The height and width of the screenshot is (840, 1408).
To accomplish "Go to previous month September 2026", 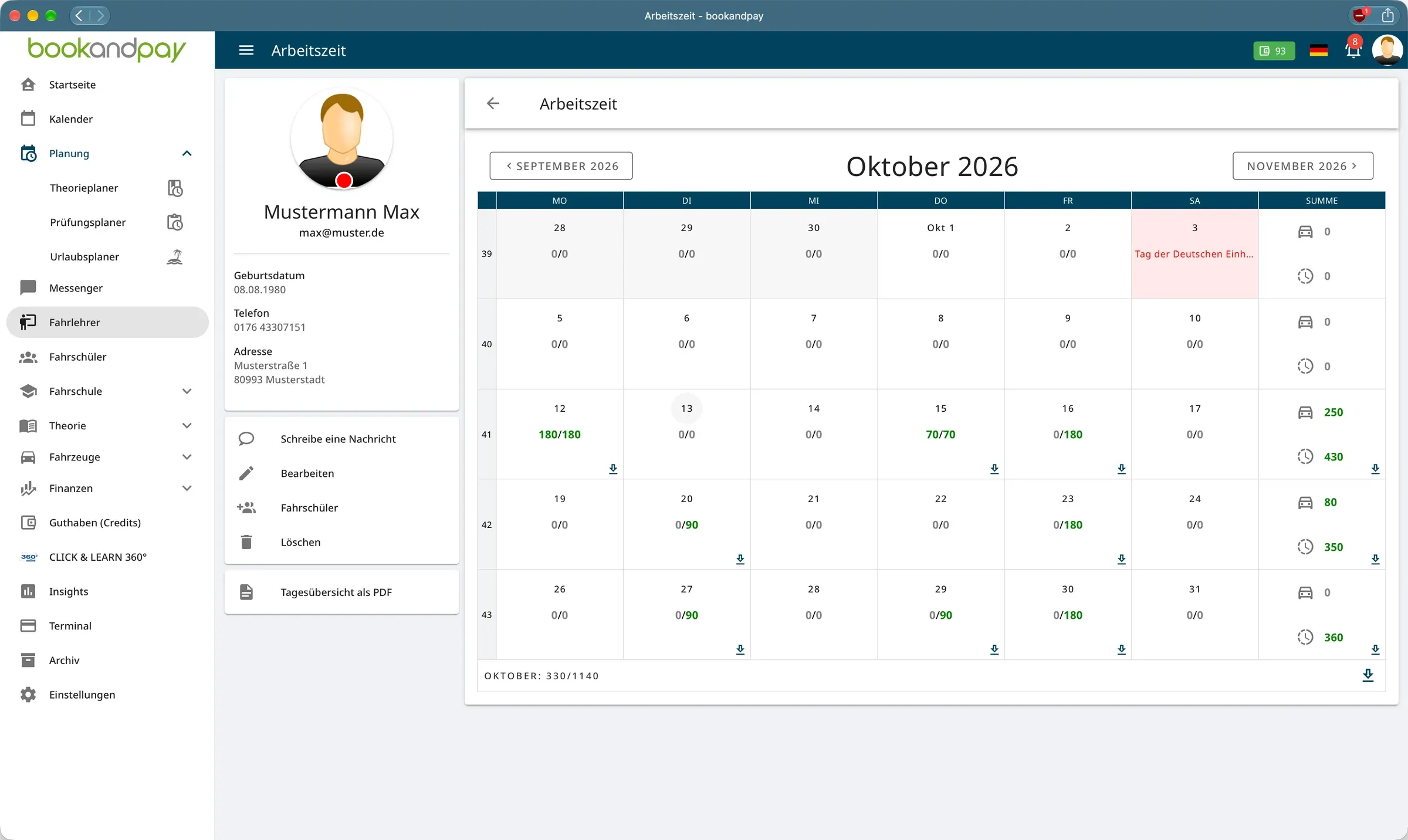I will point(561,166).
